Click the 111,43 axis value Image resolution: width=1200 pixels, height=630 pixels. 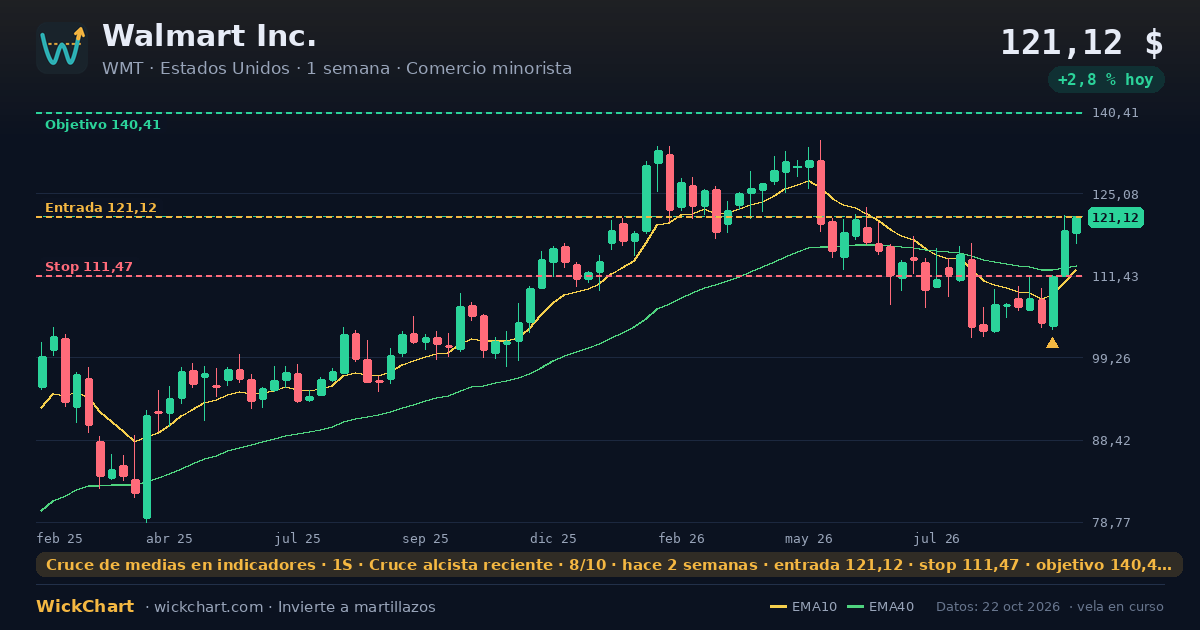1115,277
